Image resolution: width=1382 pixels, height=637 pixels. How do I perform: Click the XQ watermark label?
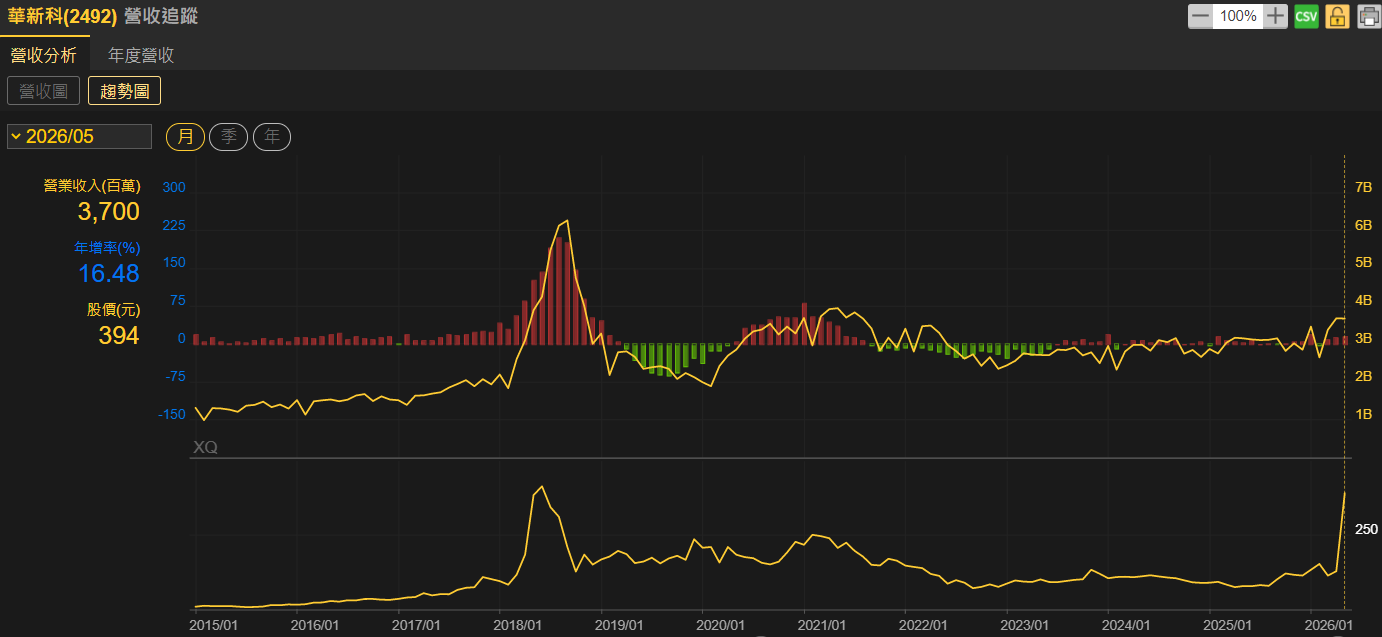(x=205, y=448)
